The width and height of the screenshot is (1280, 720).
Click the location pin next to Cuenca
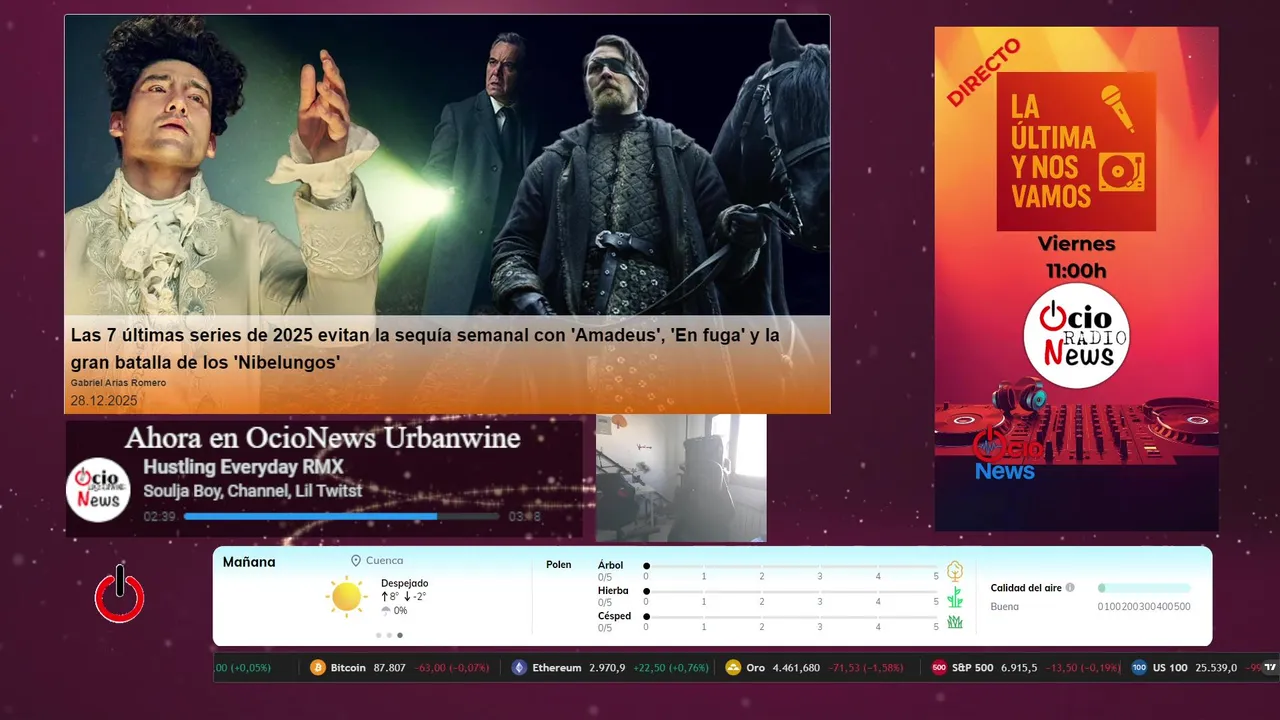tap(356, 561)
